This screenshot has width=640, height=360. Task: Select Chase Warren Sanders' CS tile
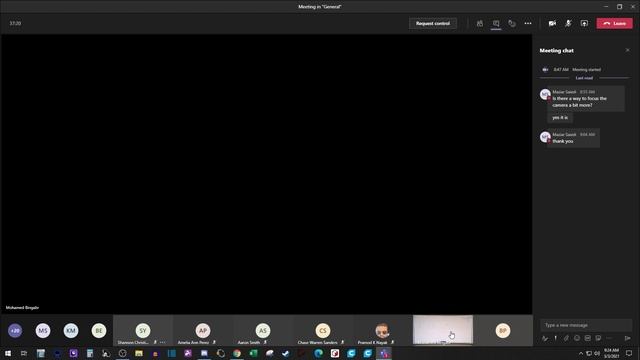point(323,330)
